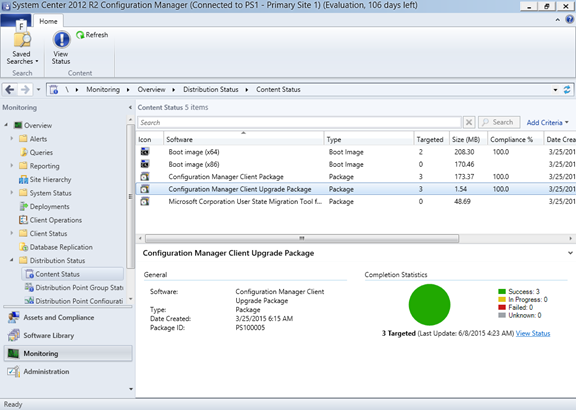Click the Queries icon in Monitoring tree
This screenshot has width=576, height=410.
pos(24,152)
